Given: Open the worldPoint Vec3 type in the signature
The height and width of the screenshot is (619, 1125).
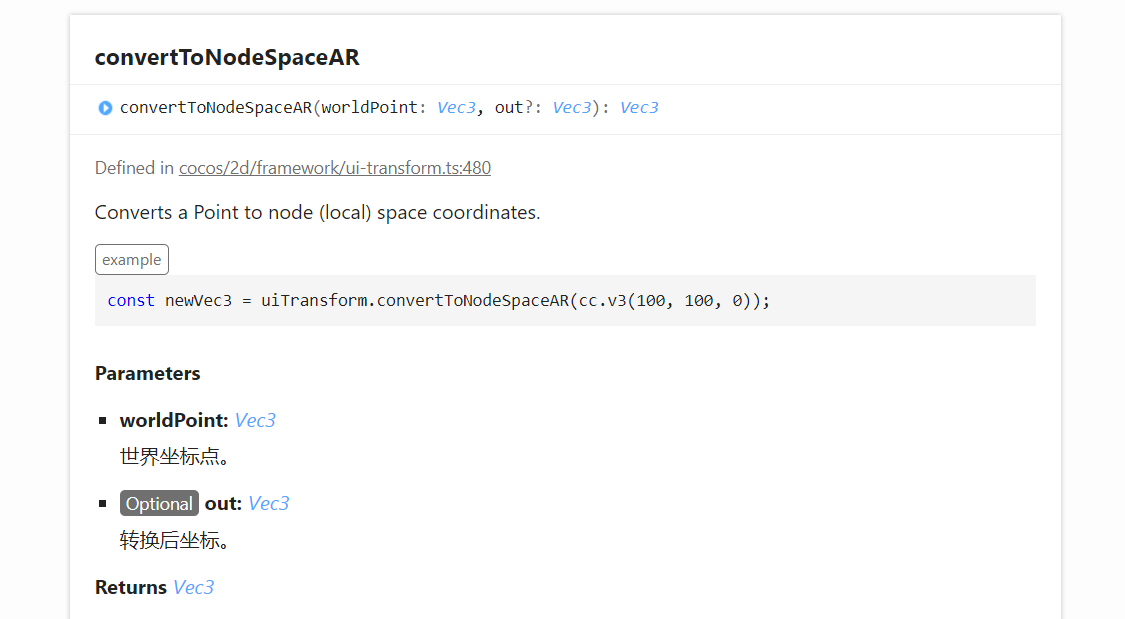Looking at the screenshot, I should pyautogui.click(x=456, y=108).
